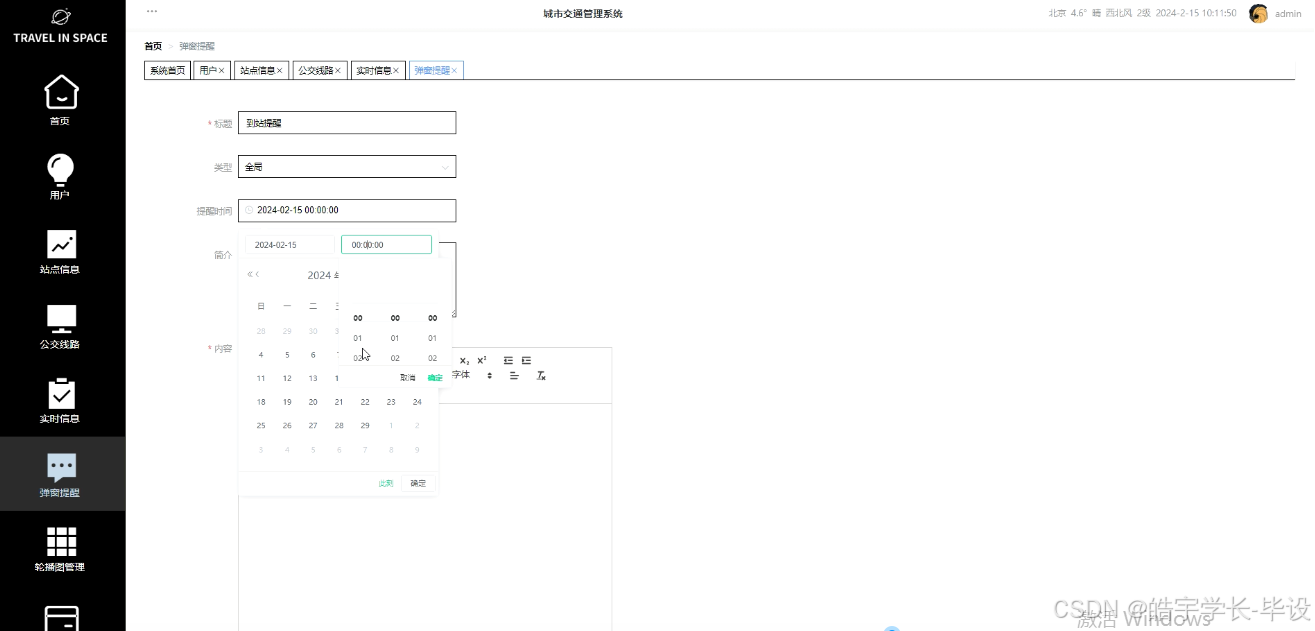The image size is (1315, 631).
Task: Open the 用户 lightbulb icon in sidebar
Action: pos(61,168)
